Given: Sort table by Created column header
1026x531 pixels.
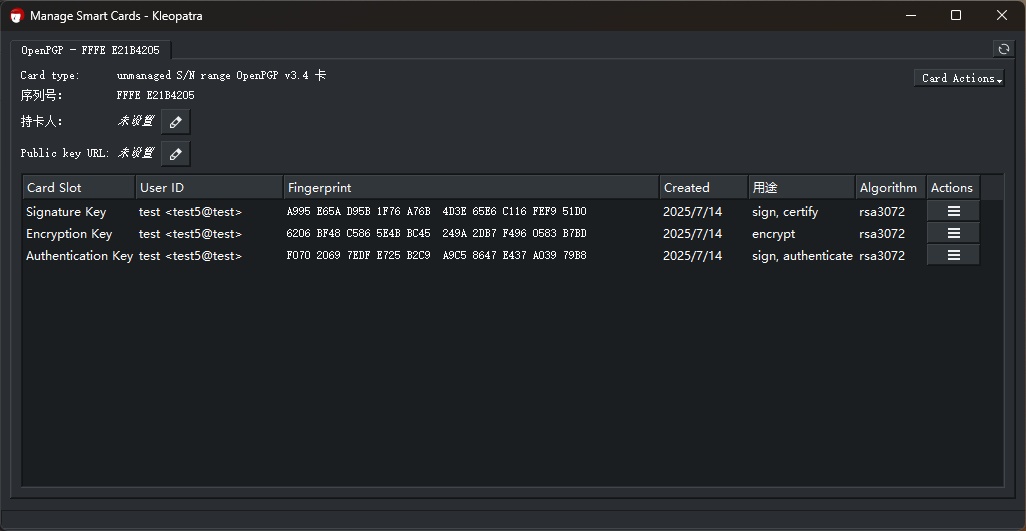Looking at the screenshot, I should pyautogui.click(x=702, y=188).
